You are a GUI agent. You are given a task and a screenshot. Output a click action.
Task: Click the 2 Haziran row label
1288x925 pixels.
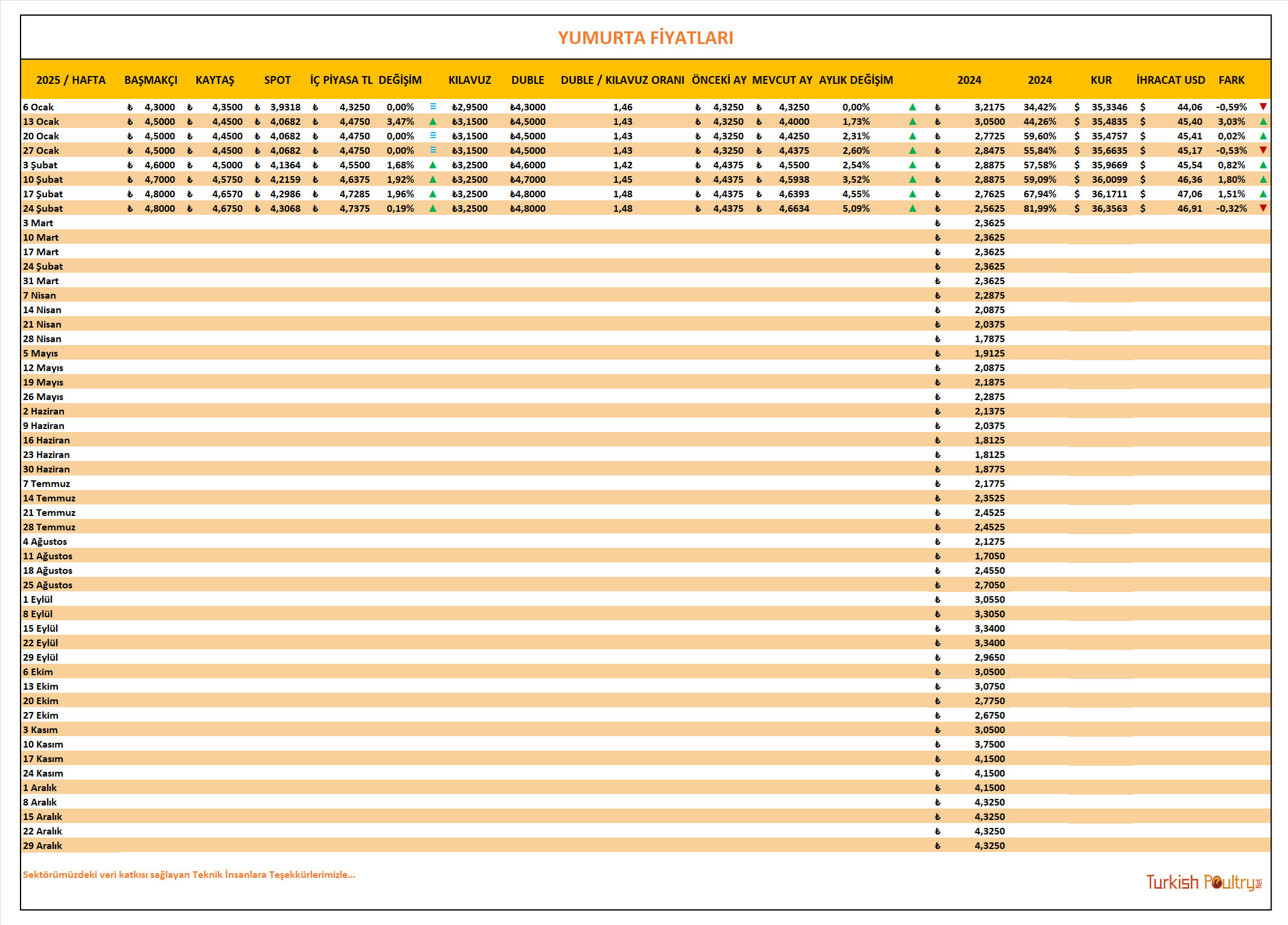43,411
